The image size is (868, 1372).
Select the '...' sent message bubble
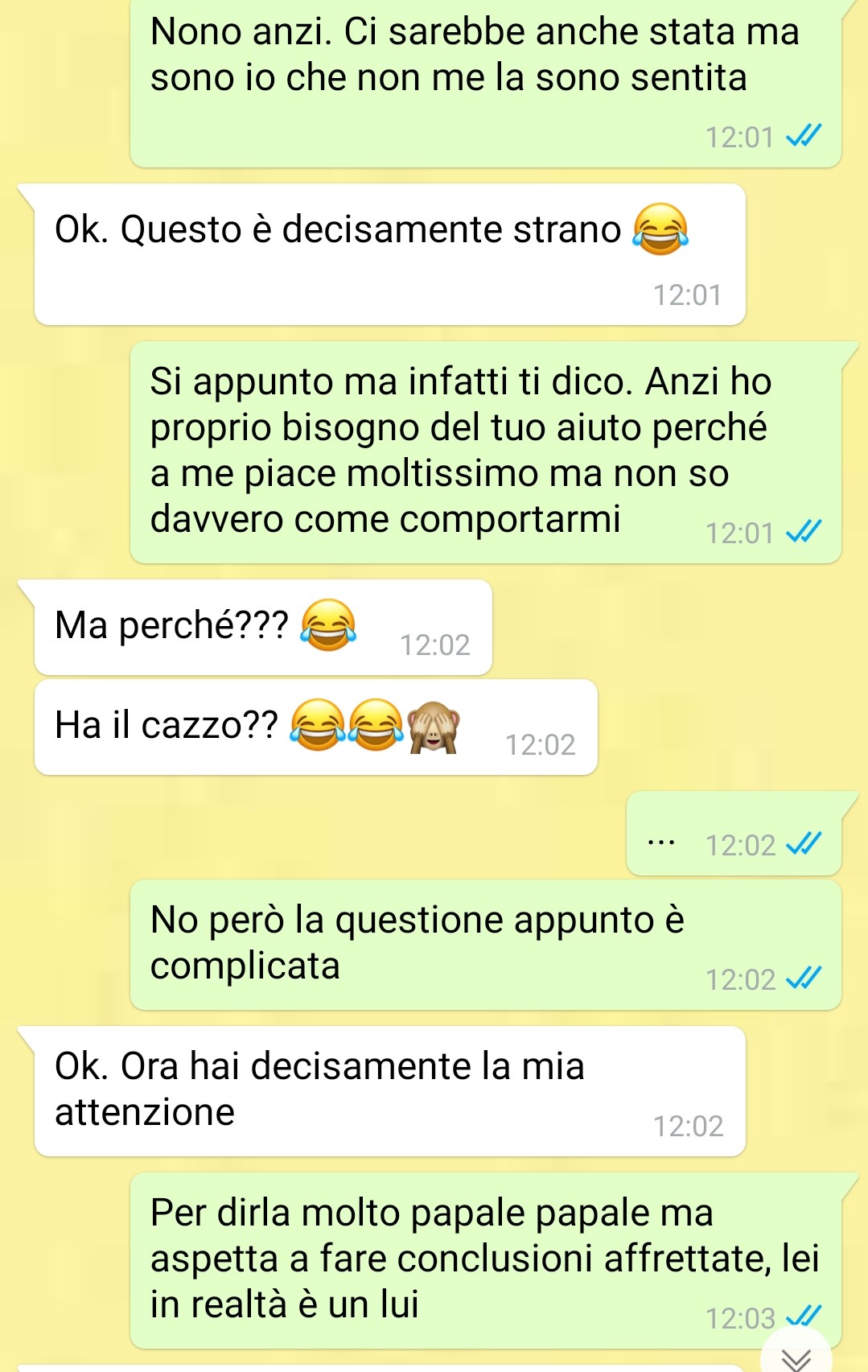coord(734,833)
